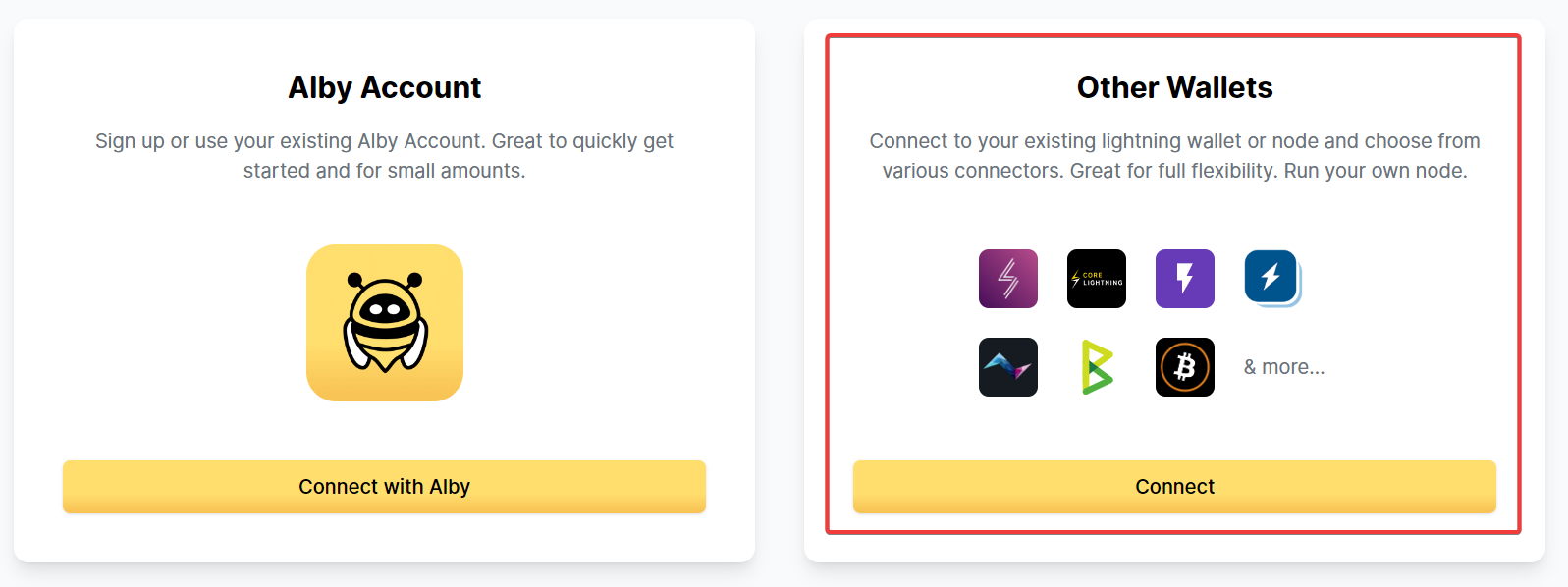The width and height of the screenshot is (1568, 587).
Task: Click the "& more..." text
Action: [x=1283, y=367]
